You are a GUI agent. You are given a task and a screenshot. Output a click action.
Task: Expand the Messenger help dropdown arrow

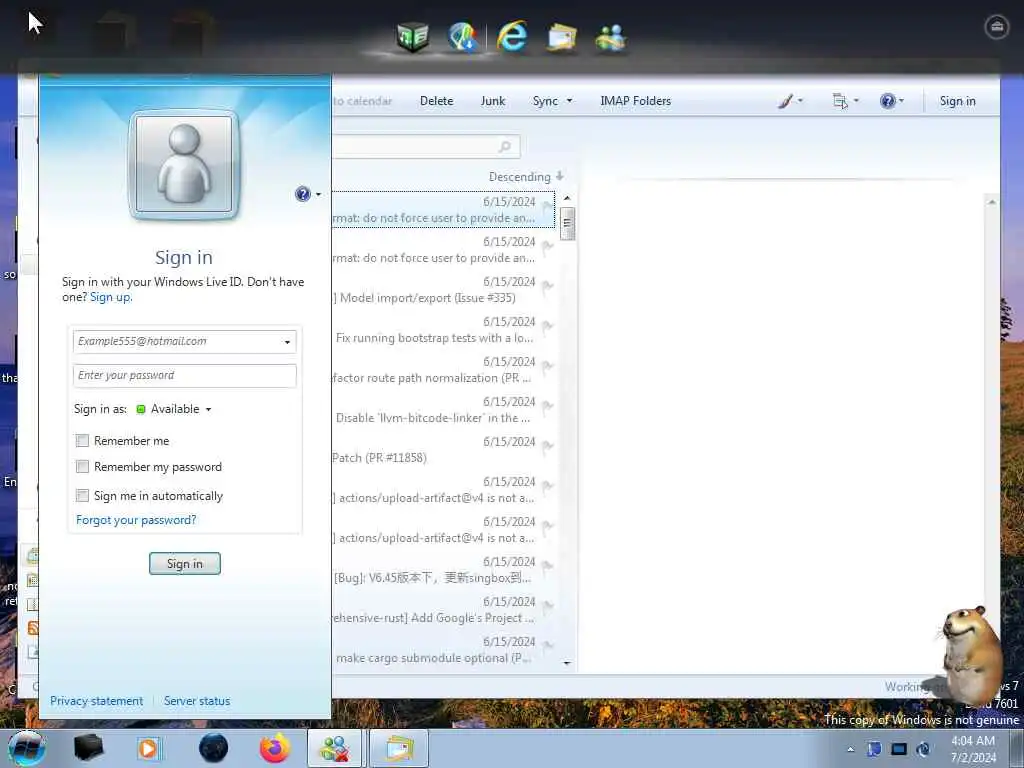318,194
